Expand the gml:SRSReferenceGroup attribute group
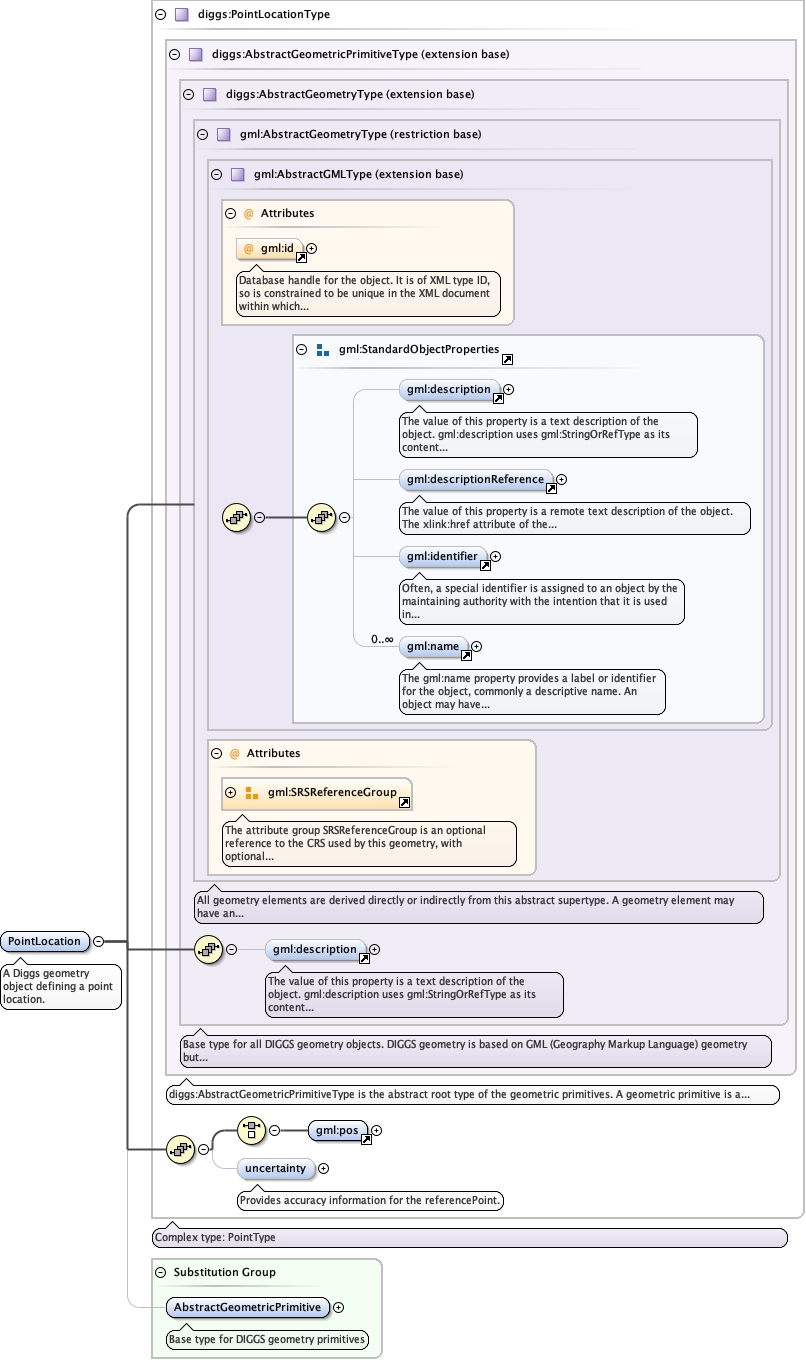Screen dimensions: 806x1360 point(231,792)
